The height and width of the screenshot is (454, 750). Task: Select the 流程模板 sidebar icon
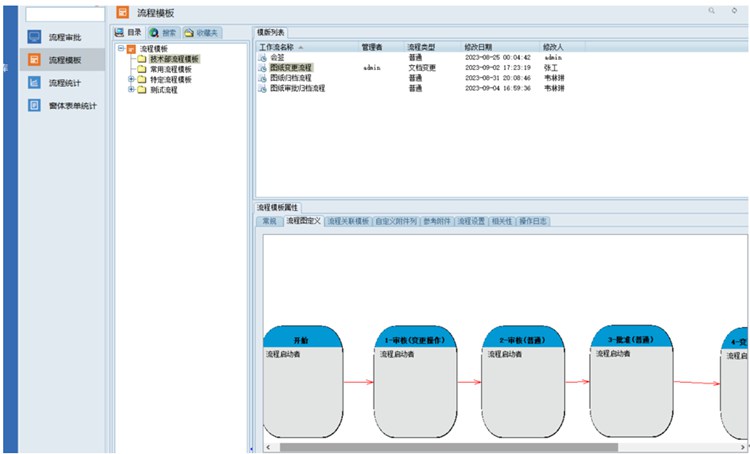[x=34, y=60]
